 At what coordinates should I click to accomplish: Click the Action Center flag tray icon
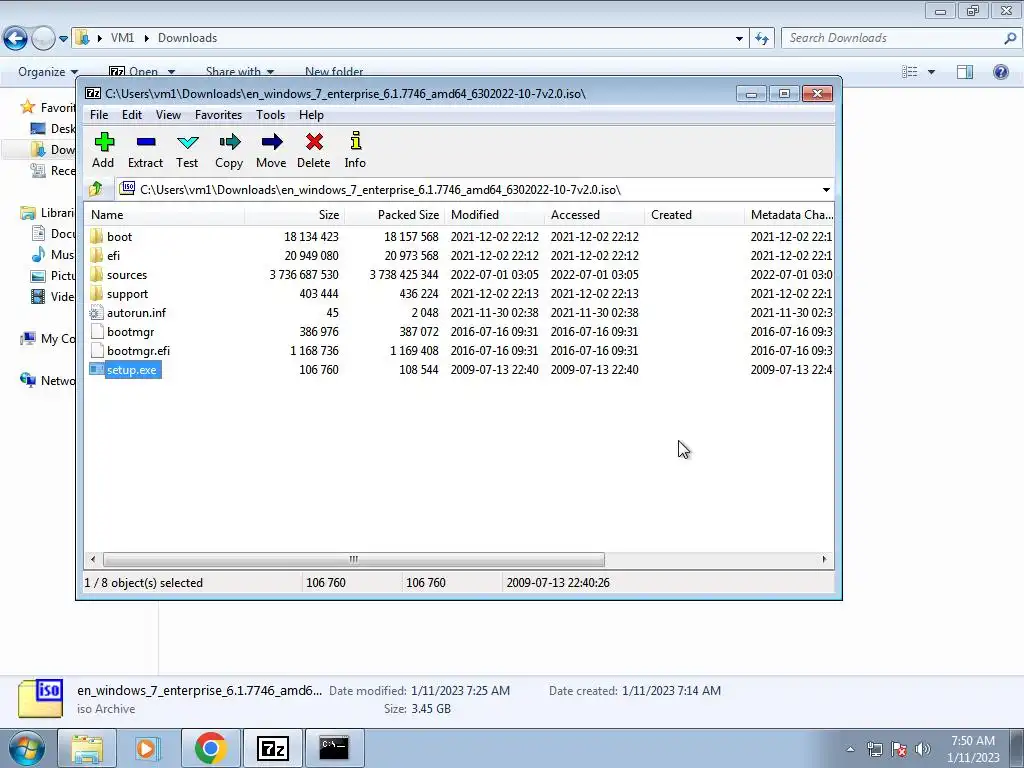pos(899,749)
